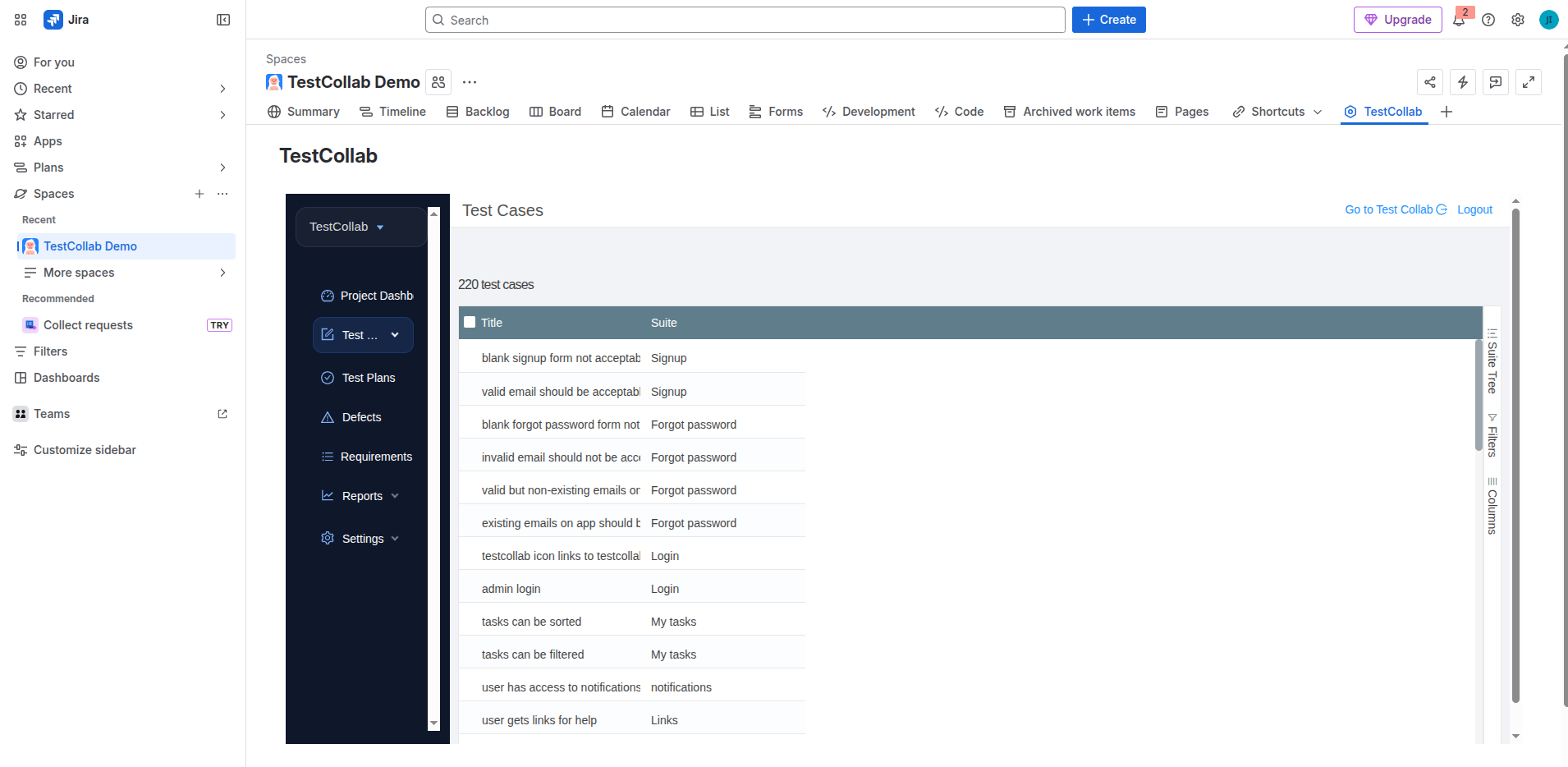Viewport: 1568px width, 767px height.
Task: Open 'tasks can be sorted' test case
Action: (x=531, y=622)
